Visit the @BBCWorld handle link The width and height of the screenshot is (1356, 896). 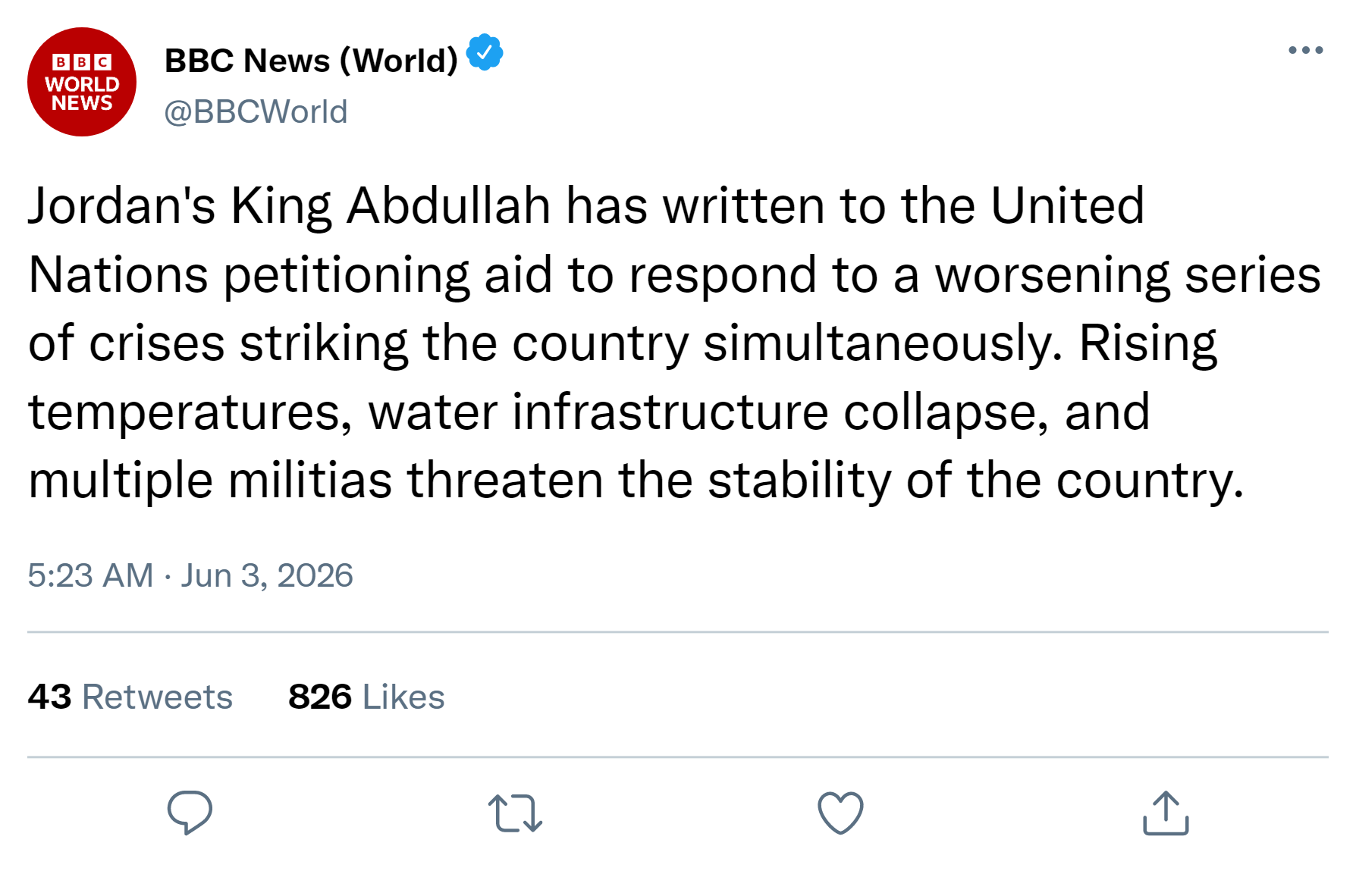256,112
